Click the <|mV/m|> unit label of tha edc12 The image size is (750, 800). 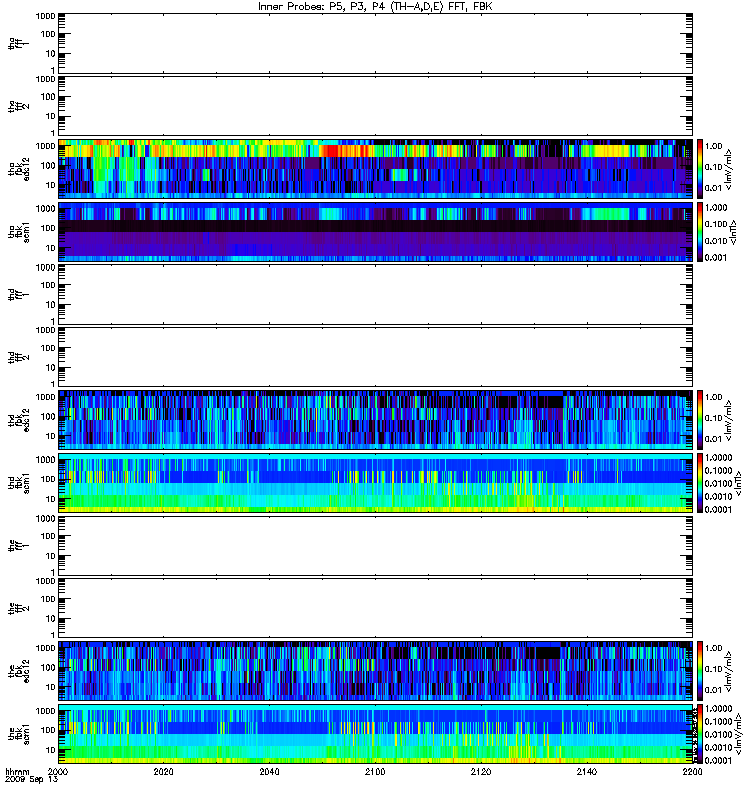tap(728, 169)
